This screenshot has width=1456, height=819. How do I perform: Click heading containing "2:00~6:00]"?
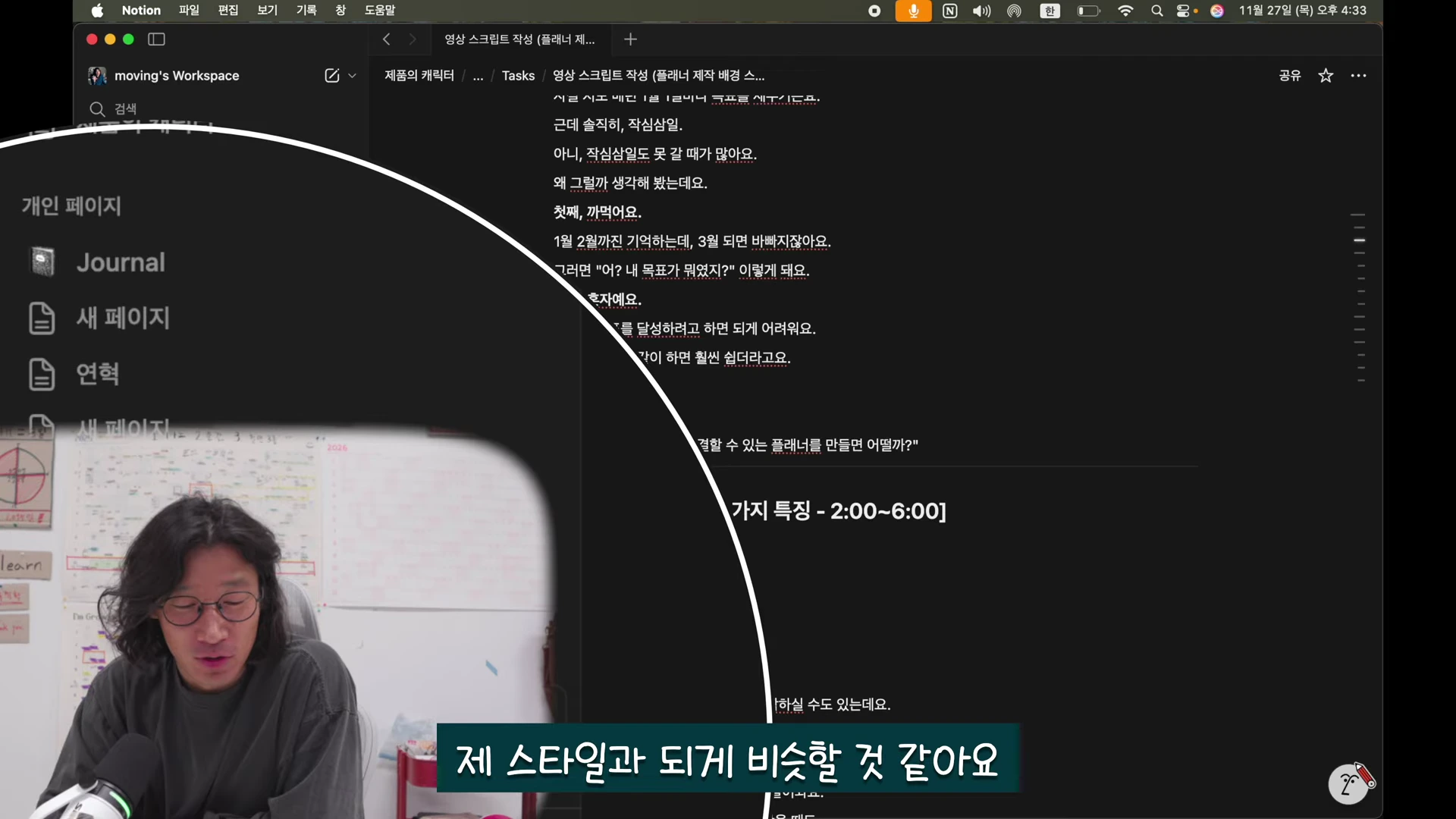[x=839, y=511]
